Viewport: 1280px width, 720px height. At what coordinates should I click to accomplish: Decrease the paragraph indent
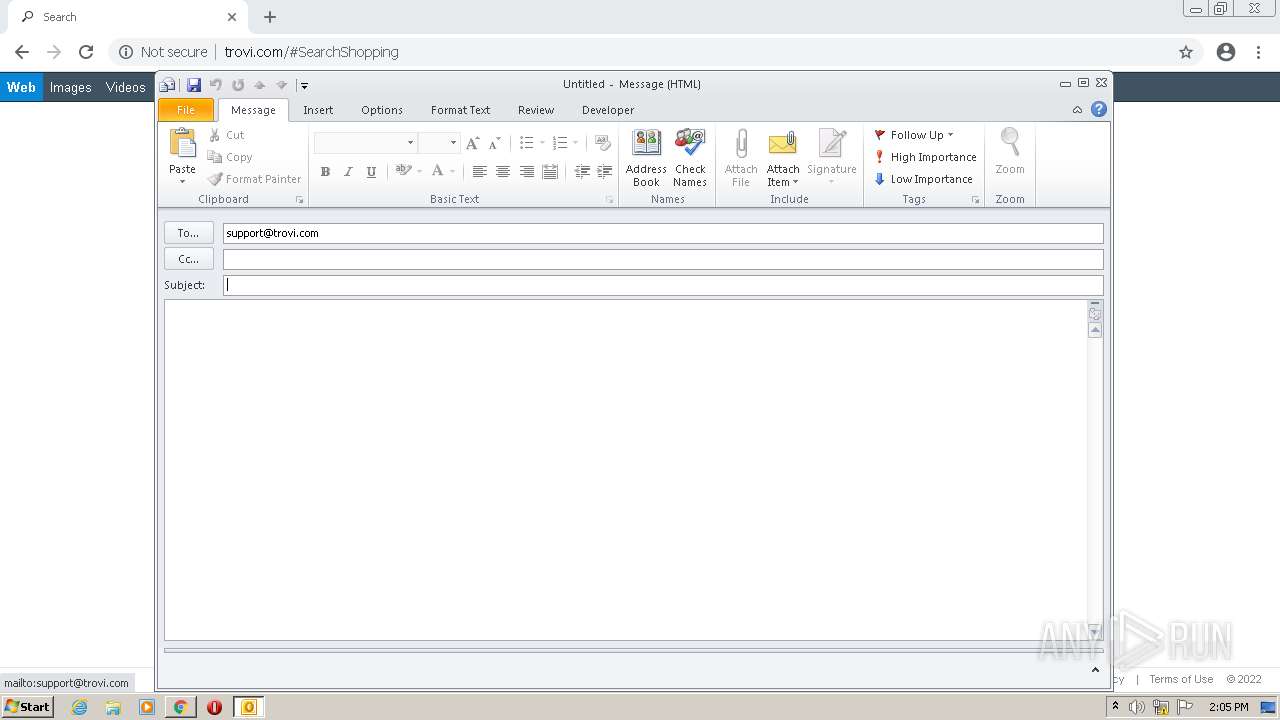click(x=582, y=172)
